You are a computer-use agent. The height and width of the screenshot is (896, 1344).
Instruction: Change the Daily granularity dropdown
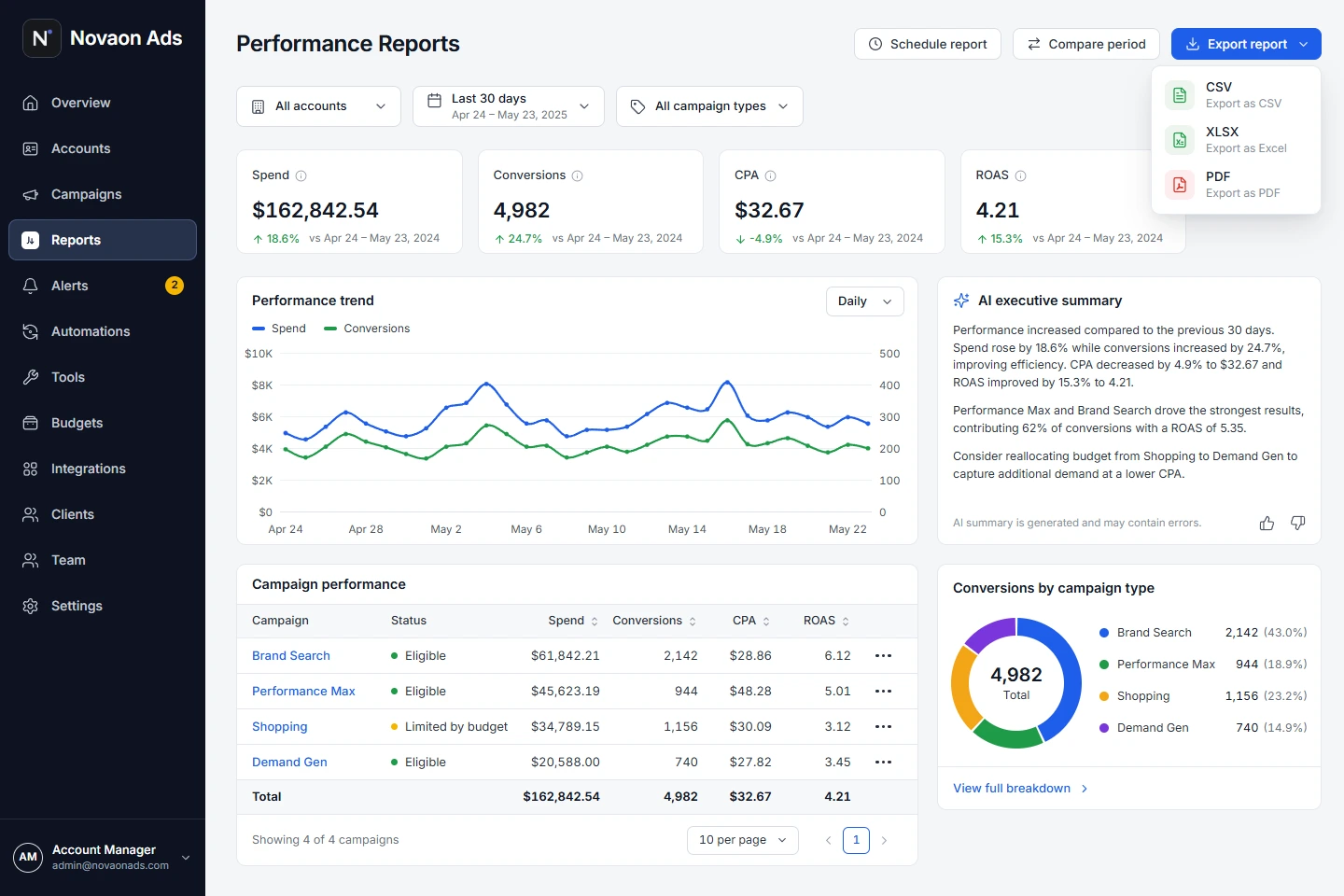[865, 301]
